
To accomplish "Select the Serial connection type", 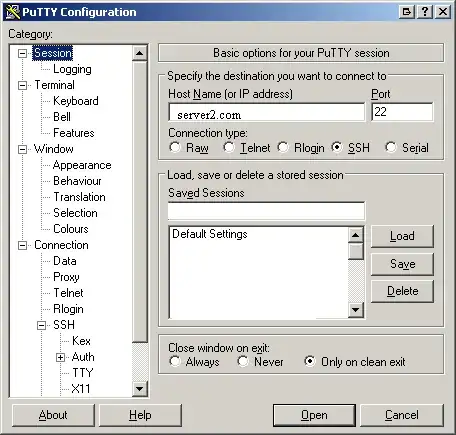I will tap(391, 147).
